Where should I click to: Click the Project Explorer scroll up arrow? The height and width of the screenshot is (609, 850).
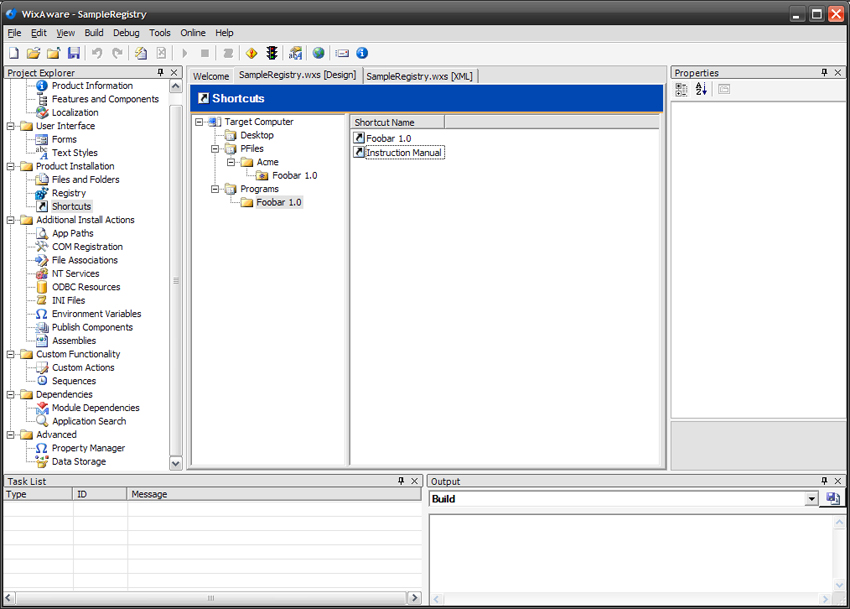point(176,86)
